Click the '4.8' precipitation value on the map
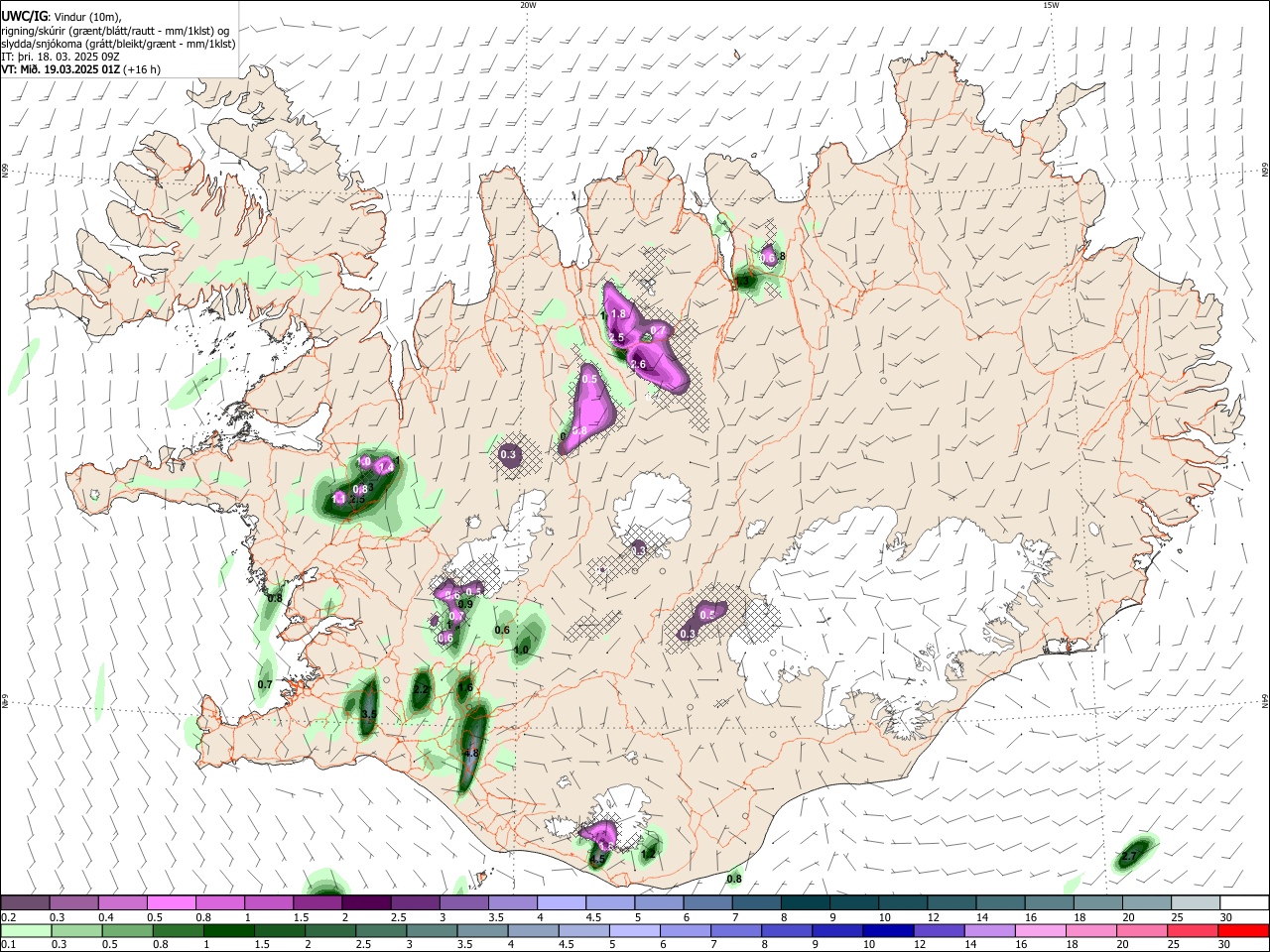Image resolution: width=1270 pixels, height=952 pixels. coord(472,754)
